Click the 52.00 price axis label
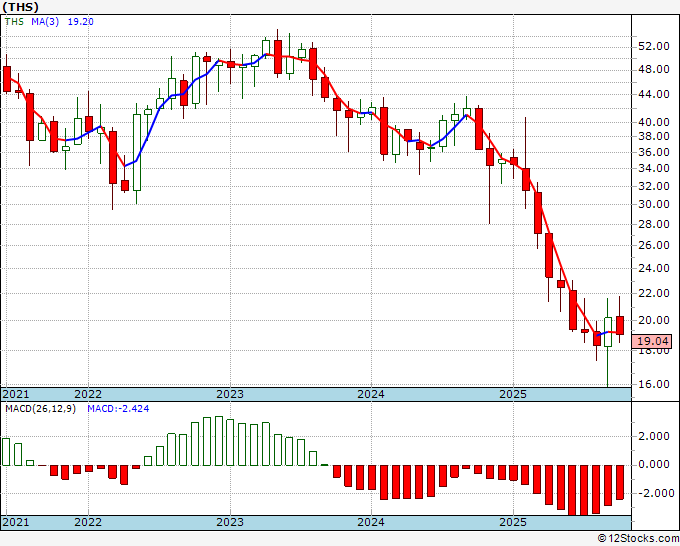The height and width of the screenshot is (546, 680). pos(653,46)
